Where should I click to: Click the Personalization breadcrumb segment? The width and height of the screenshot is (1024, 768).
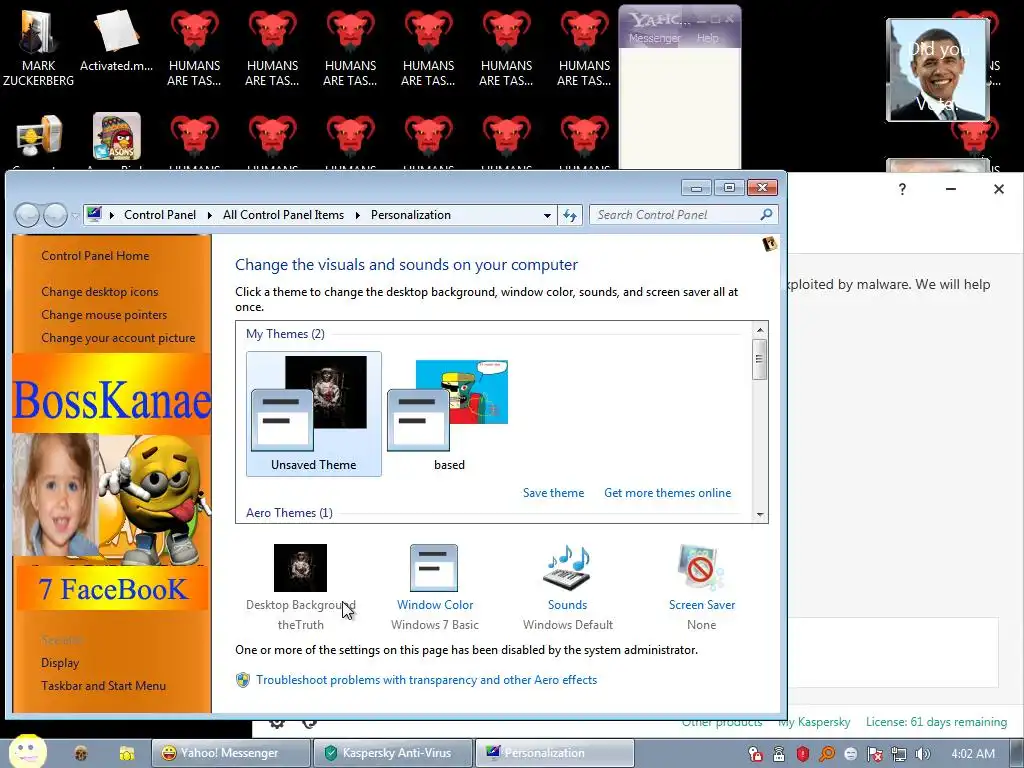click(x=411, y=215)
